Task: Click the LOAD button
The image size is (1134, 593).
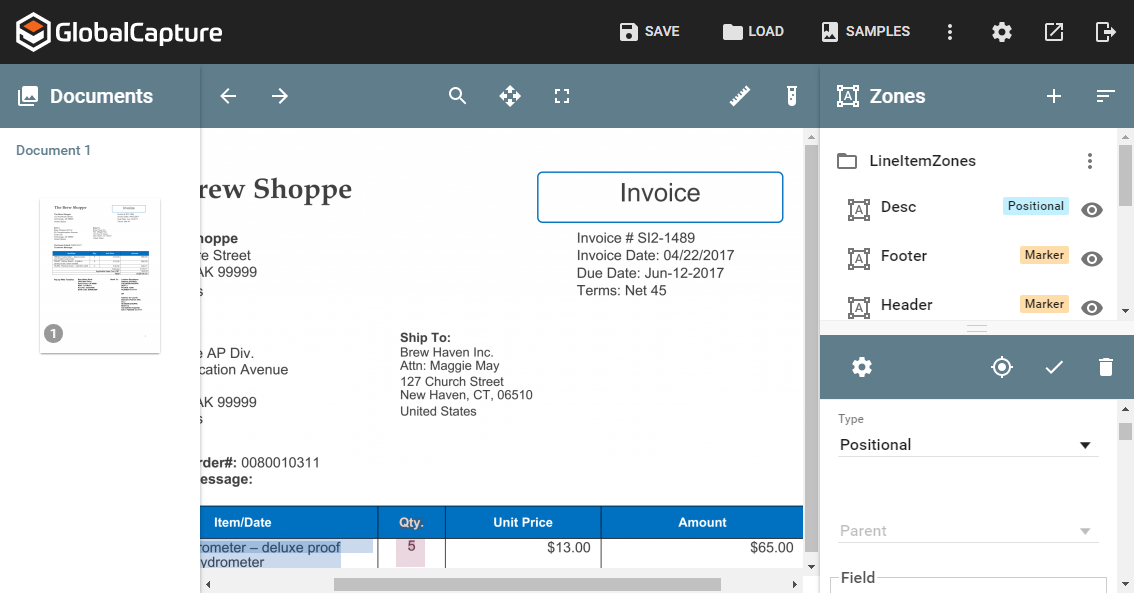Action: point(753,31)
